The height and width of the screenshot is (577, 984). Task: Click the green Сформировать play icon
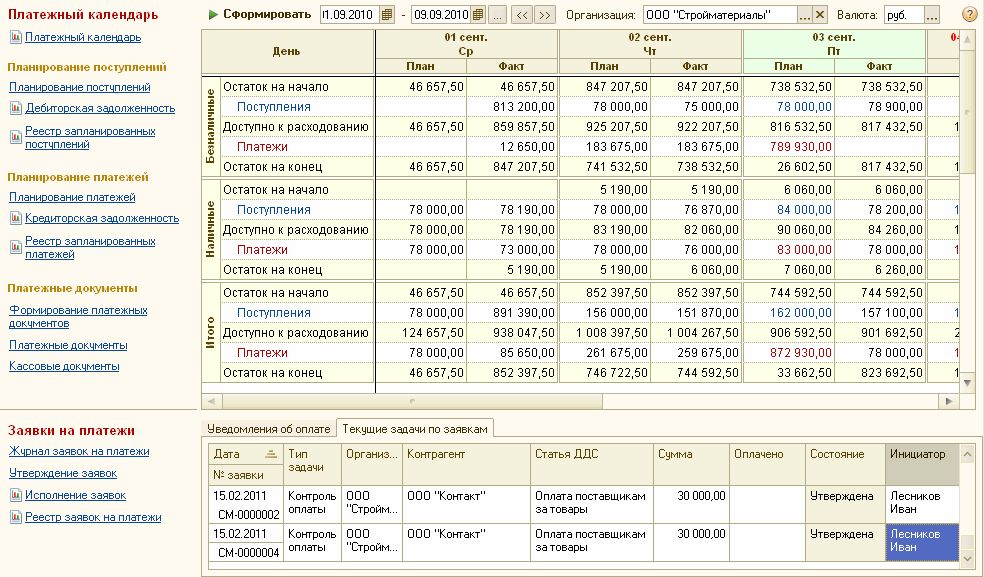click(213, 15)
